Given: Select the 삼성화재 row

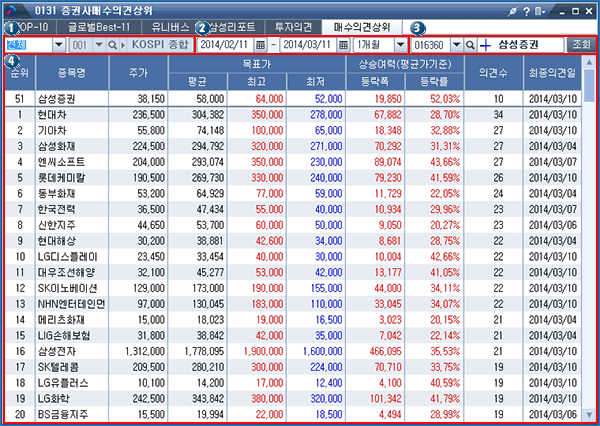Looking at the screenshot, I should coord(293,146).
